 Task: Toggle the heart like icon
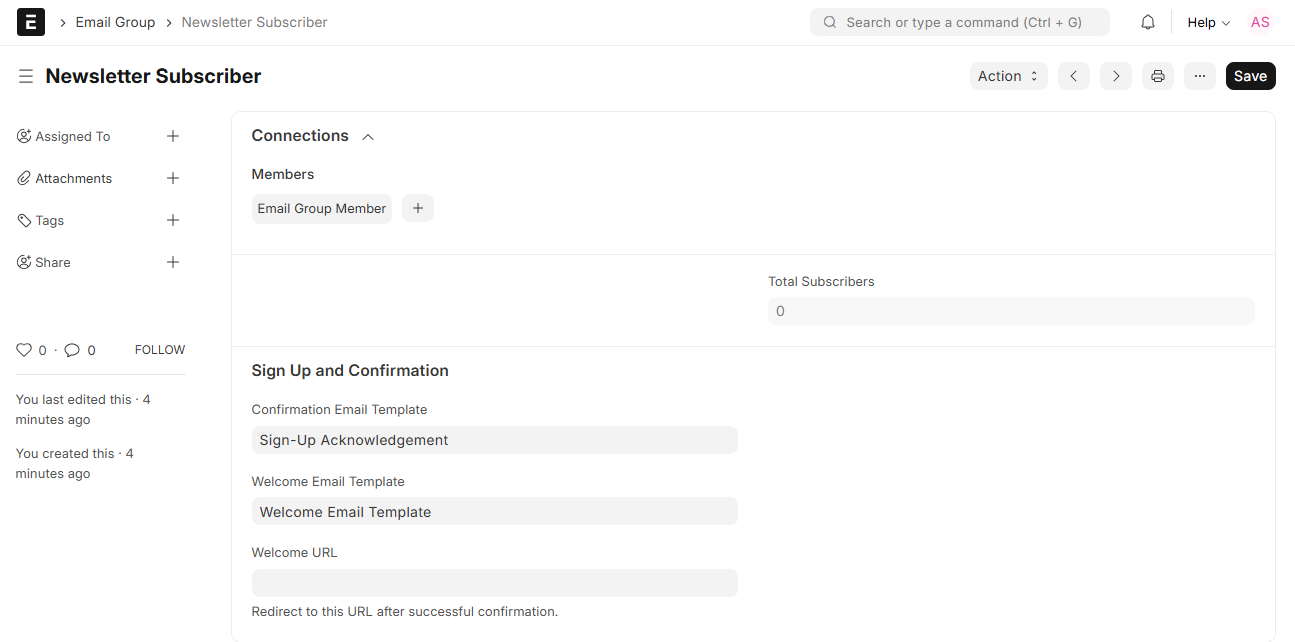pos(23,349)
